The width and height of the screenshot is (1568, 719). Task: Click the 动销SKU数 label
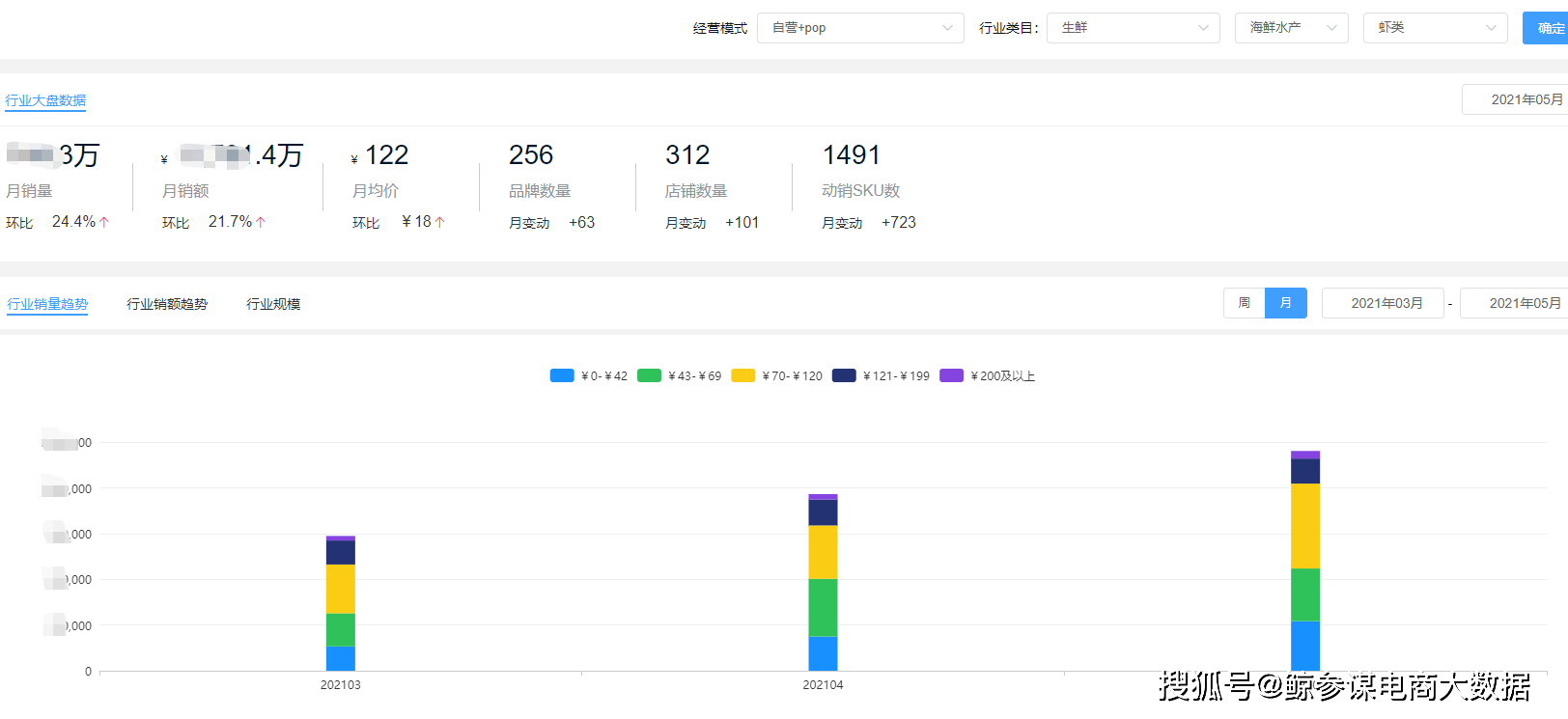click(860, 191)
